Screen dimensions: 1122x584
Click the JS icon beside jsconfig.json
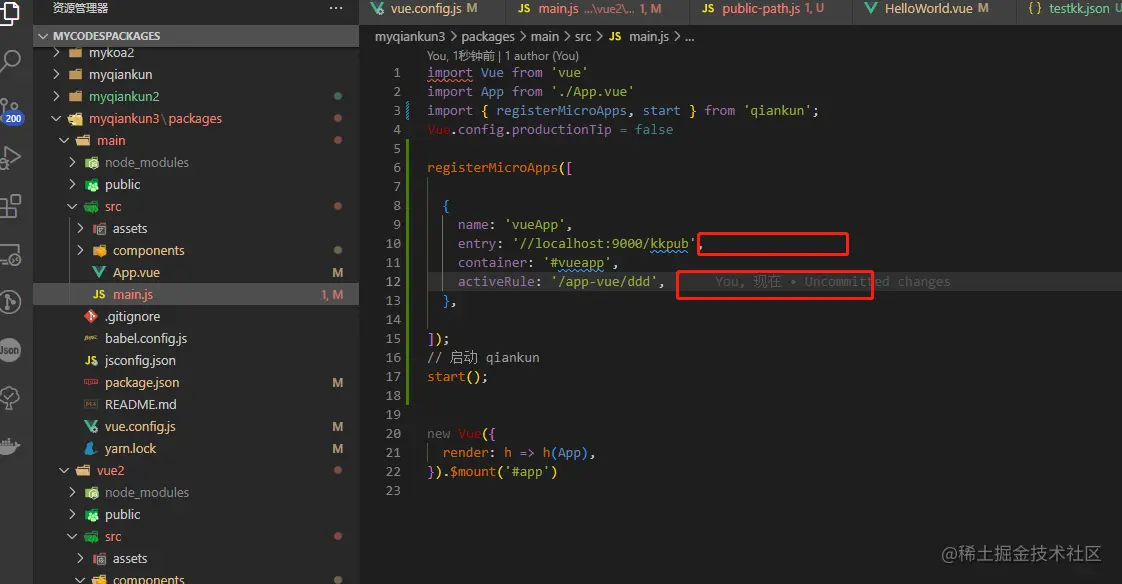click(91, 360)
